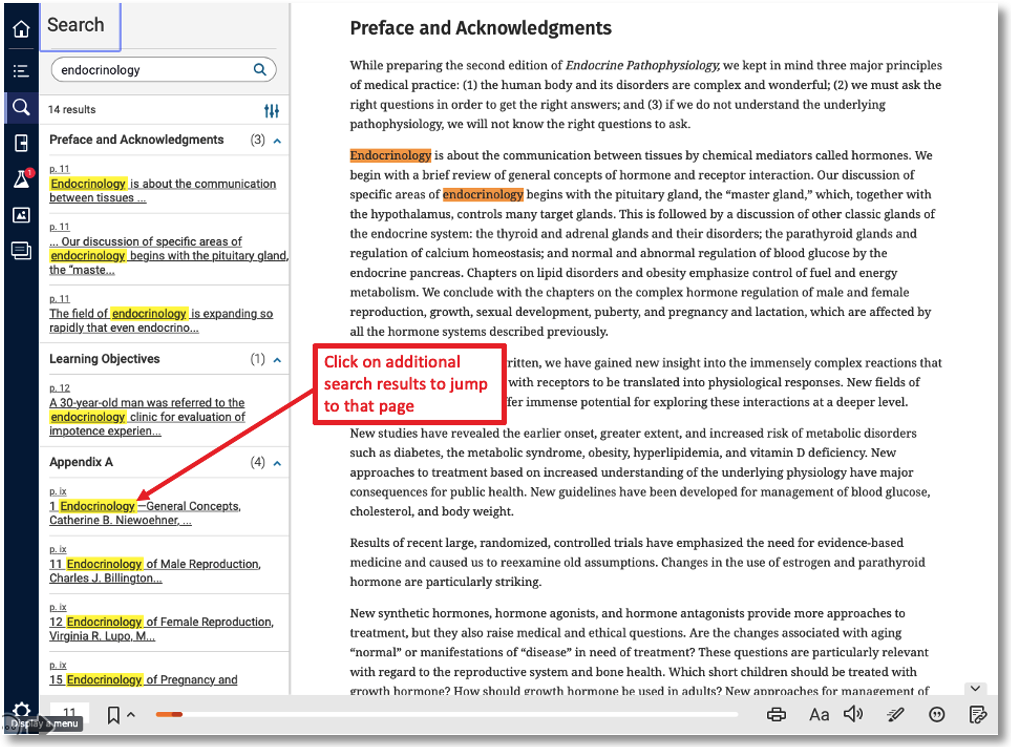Viewport: 1011px width, 747px height.
Task: Click the page number 11 box
Action: [70, 713]
